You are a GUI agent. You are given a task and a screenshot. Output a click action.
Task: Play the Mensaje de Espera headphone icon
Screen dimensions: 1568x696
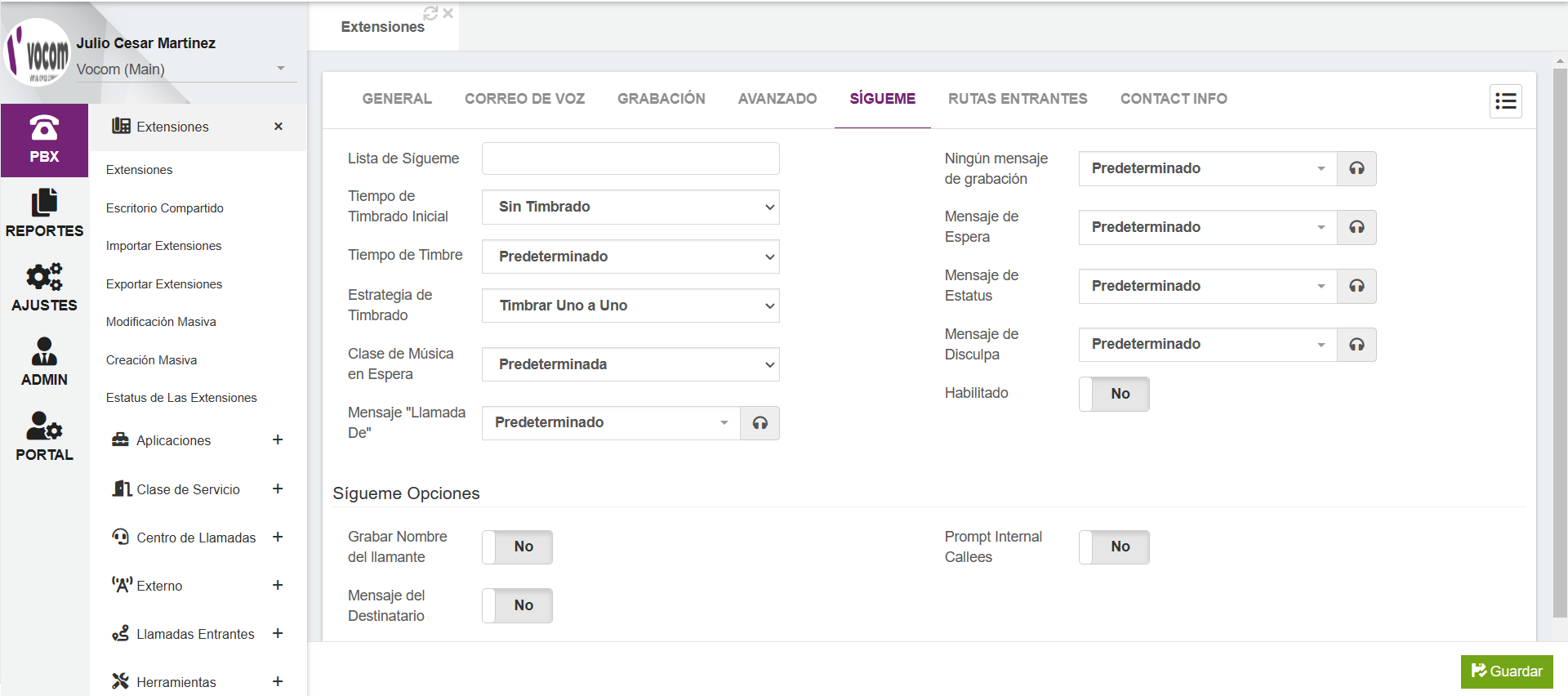pyautogui.click(x=1356, y=227)
